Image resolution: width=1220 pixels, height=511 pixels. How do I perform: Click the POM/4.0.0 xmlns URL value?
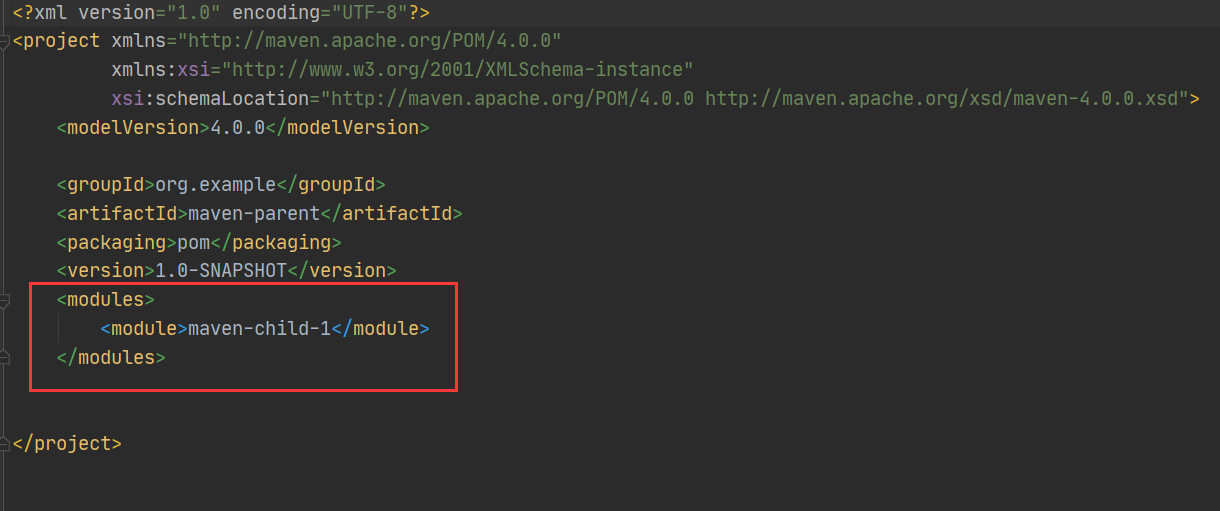pos(370,41)
